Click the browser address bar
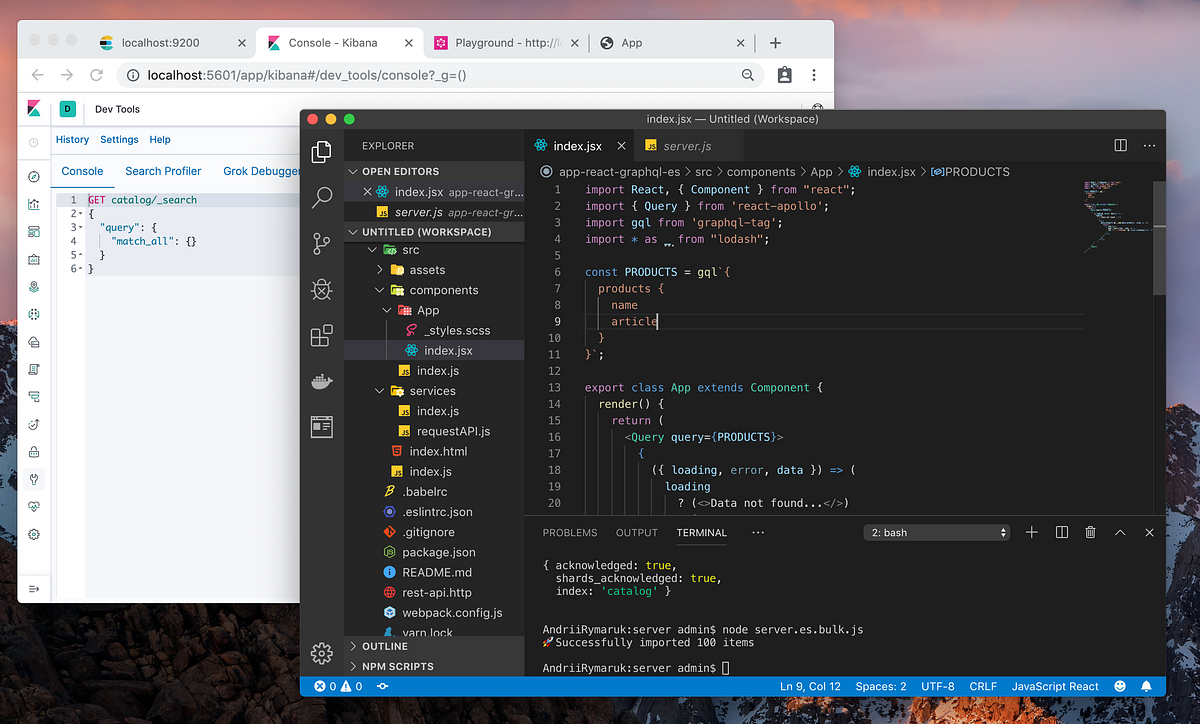Image resolution: width=1200 pixels, height=724 pixels. coord(400,74)
